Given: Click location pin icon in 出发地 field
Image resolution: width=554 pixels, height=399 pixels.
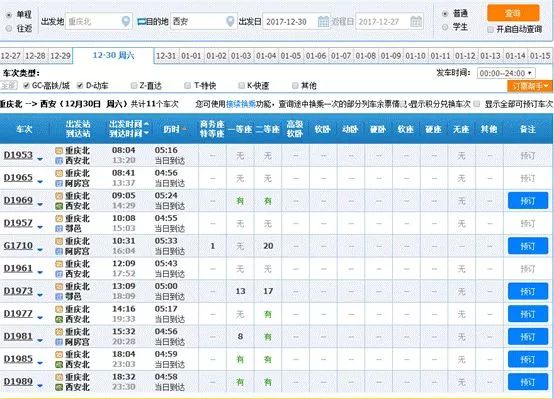Looking at the screenshot, I should (x=125, y=22).
